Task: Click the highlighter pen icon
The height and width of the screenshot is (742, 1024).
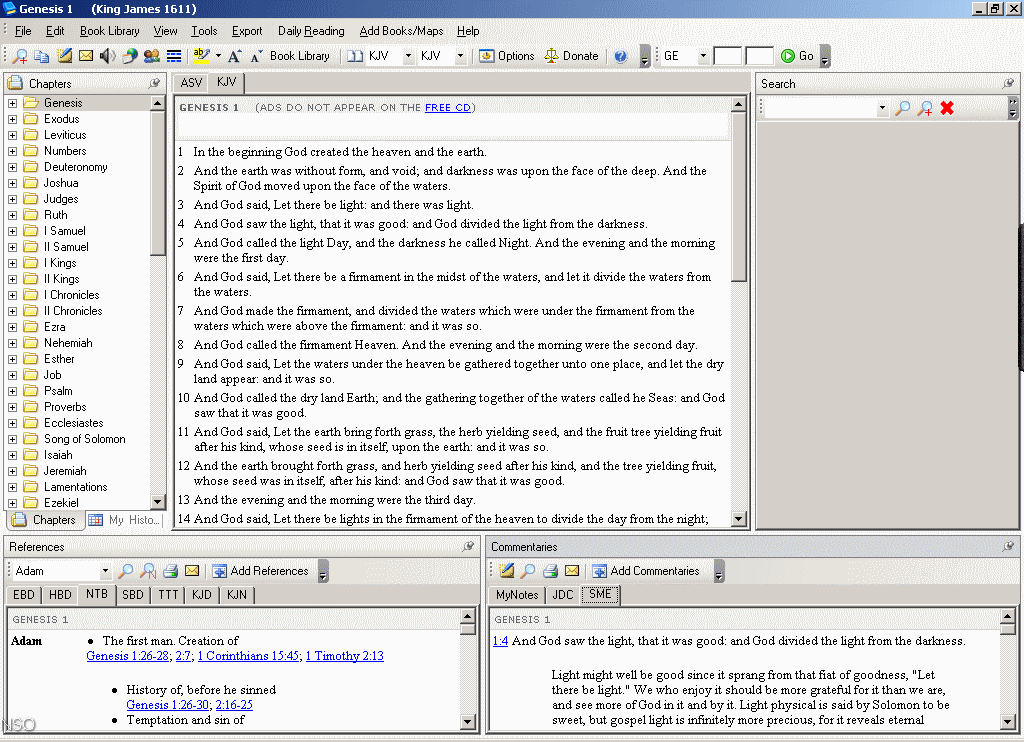Action: pyautogui.click(x=201, y=56)
